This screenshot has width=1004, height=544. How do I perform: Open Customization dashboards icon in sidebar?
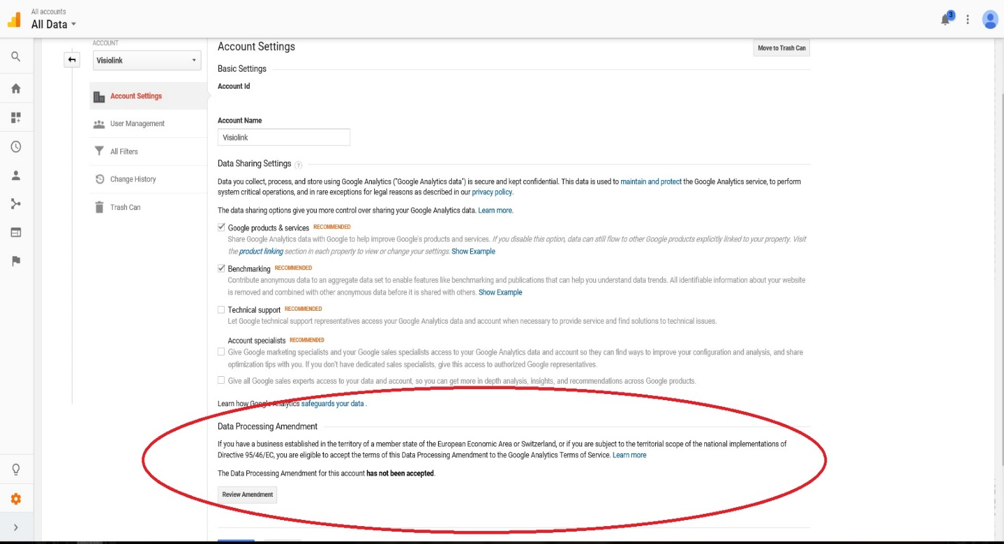tap(15, 118)
